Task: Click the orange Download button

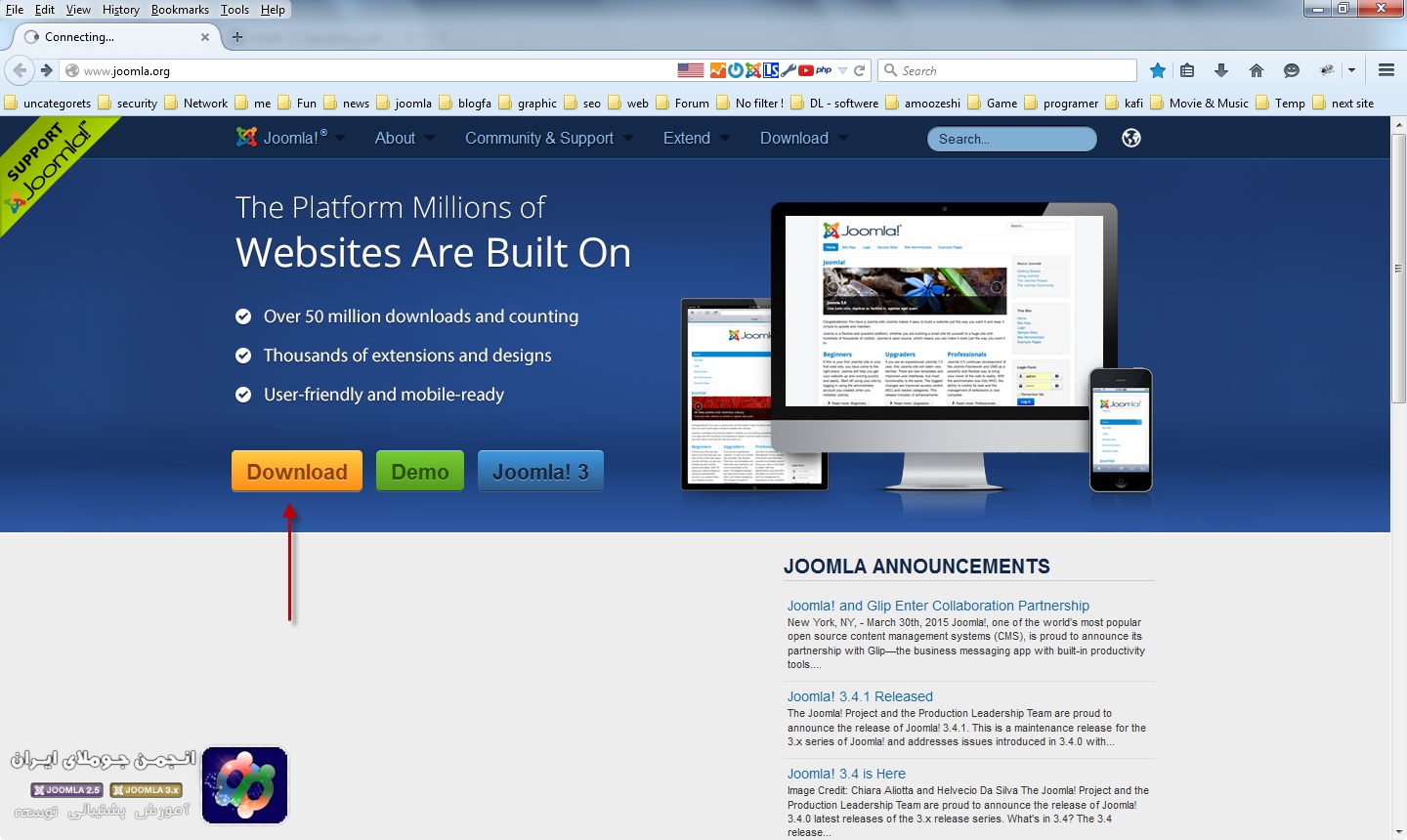Action: point(297,472)
